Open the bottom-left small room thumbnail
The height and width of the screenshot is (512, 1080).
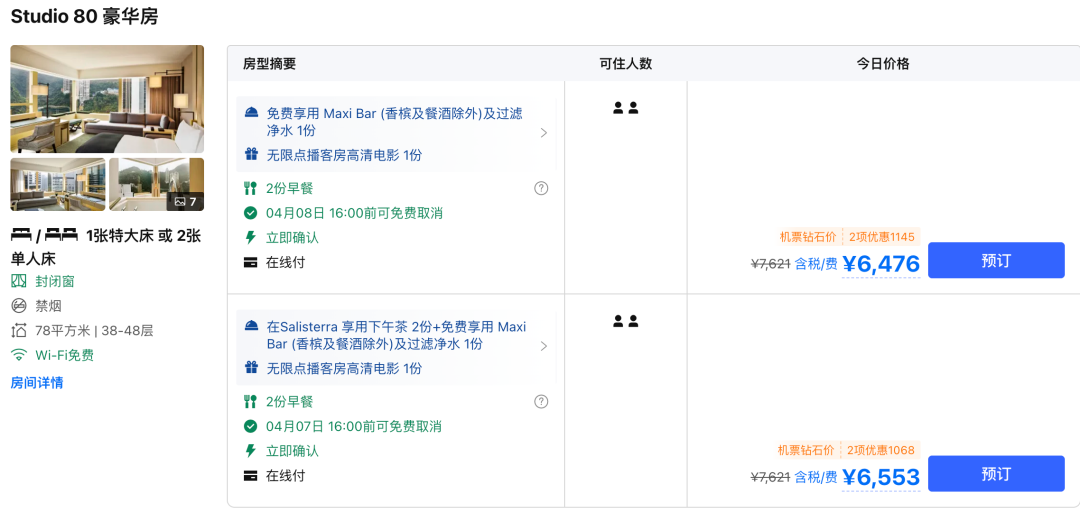pyautogui.click(x=57, y=184)
